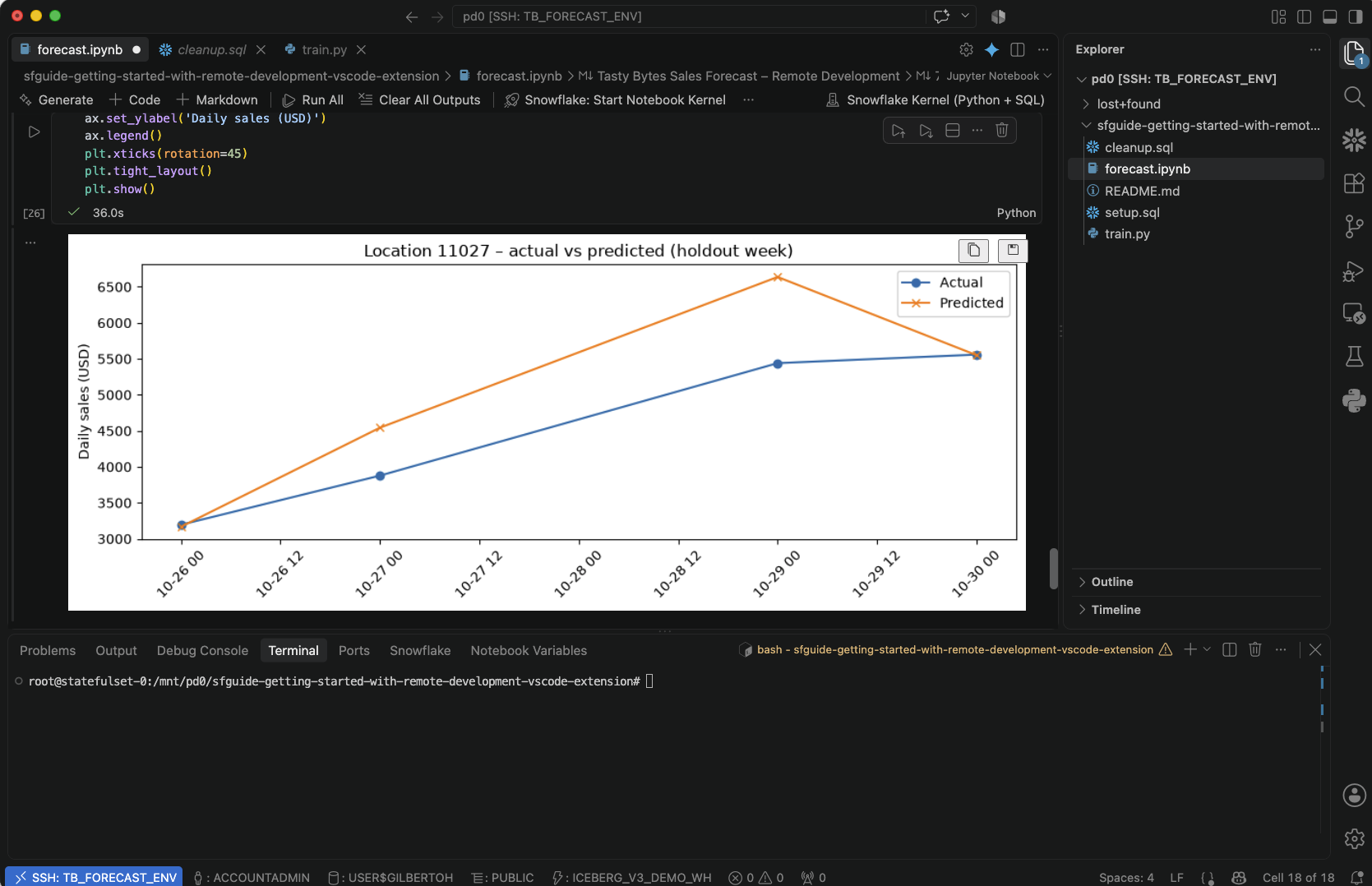Open the Remote Explorer icon
This screenshot has width=1372, height=886.
point(1354,313)
